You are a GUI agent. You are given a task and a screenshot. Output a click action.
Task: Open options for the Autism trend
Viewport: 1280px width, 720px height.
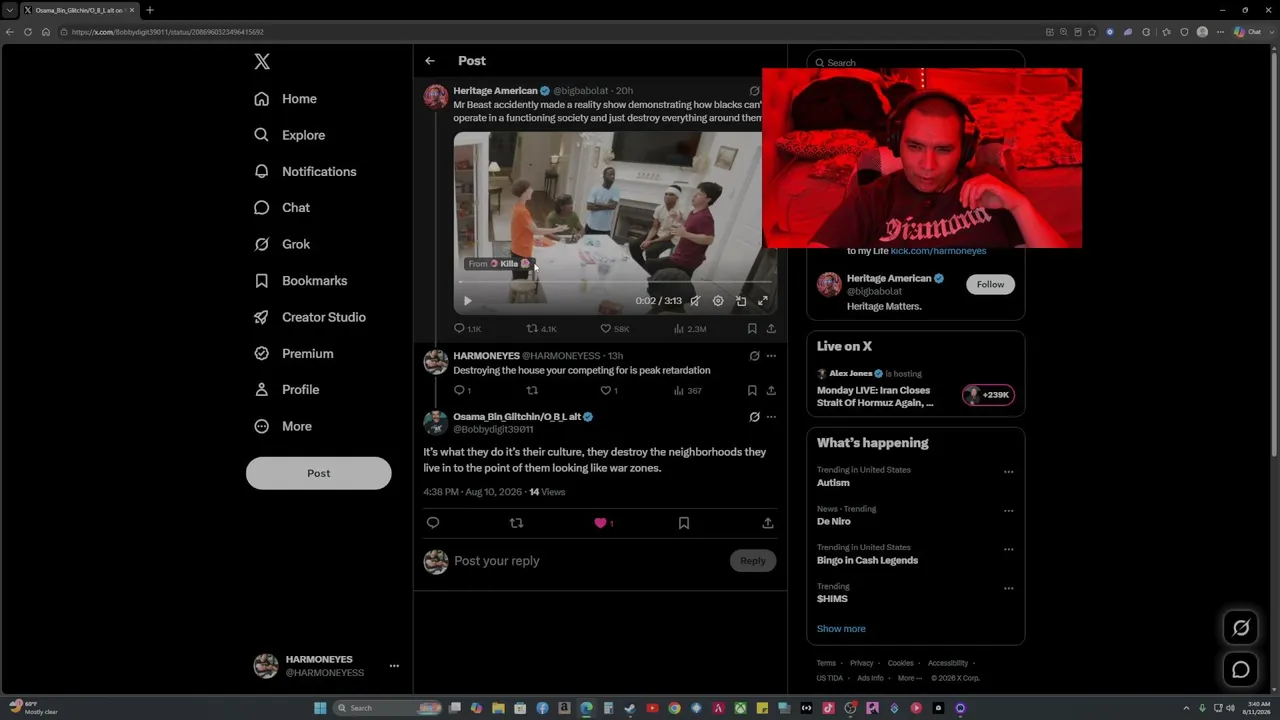point(1008,472)
